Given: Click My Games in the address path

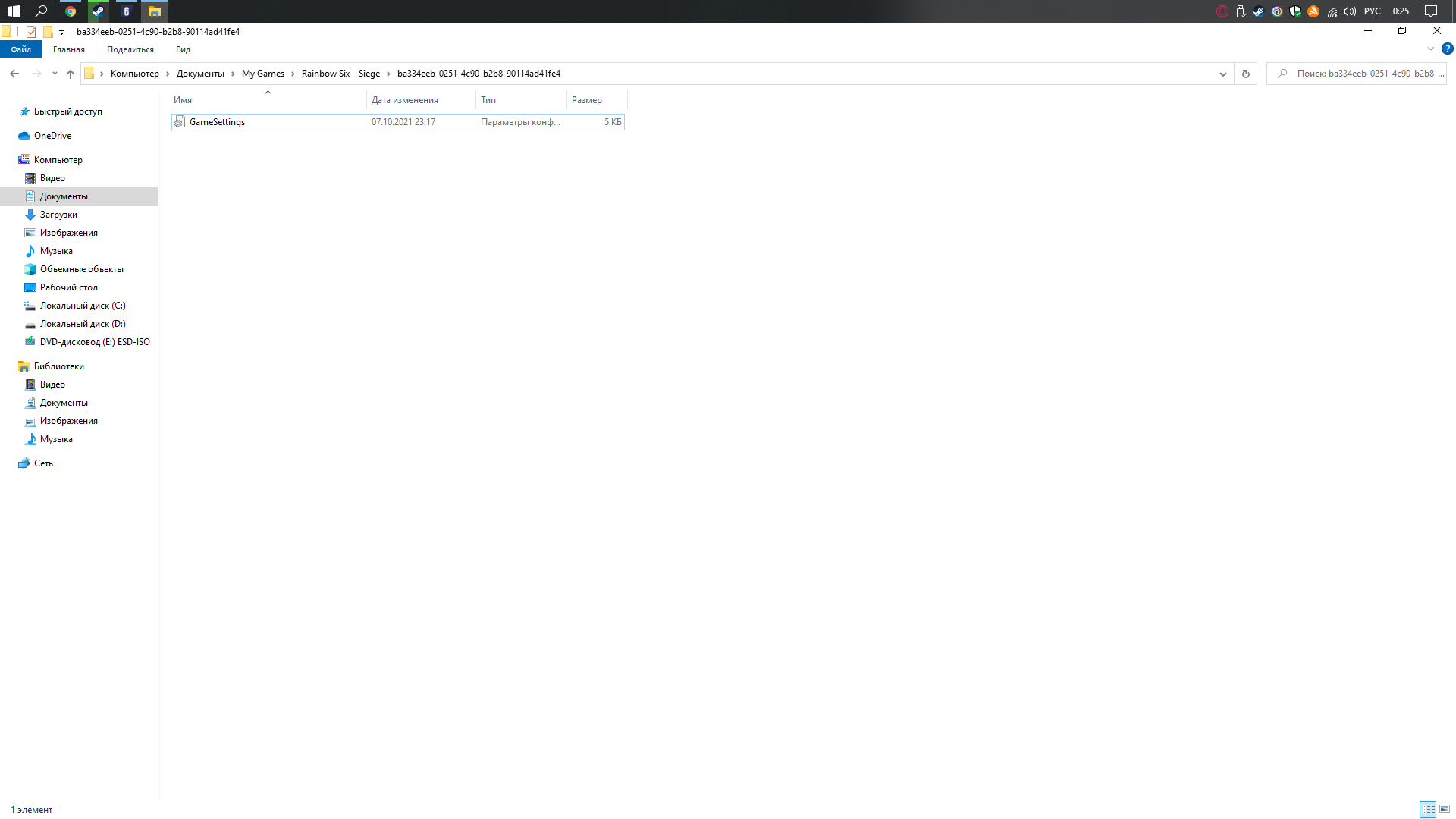Looking at the screenshot, I should point(262,74).
